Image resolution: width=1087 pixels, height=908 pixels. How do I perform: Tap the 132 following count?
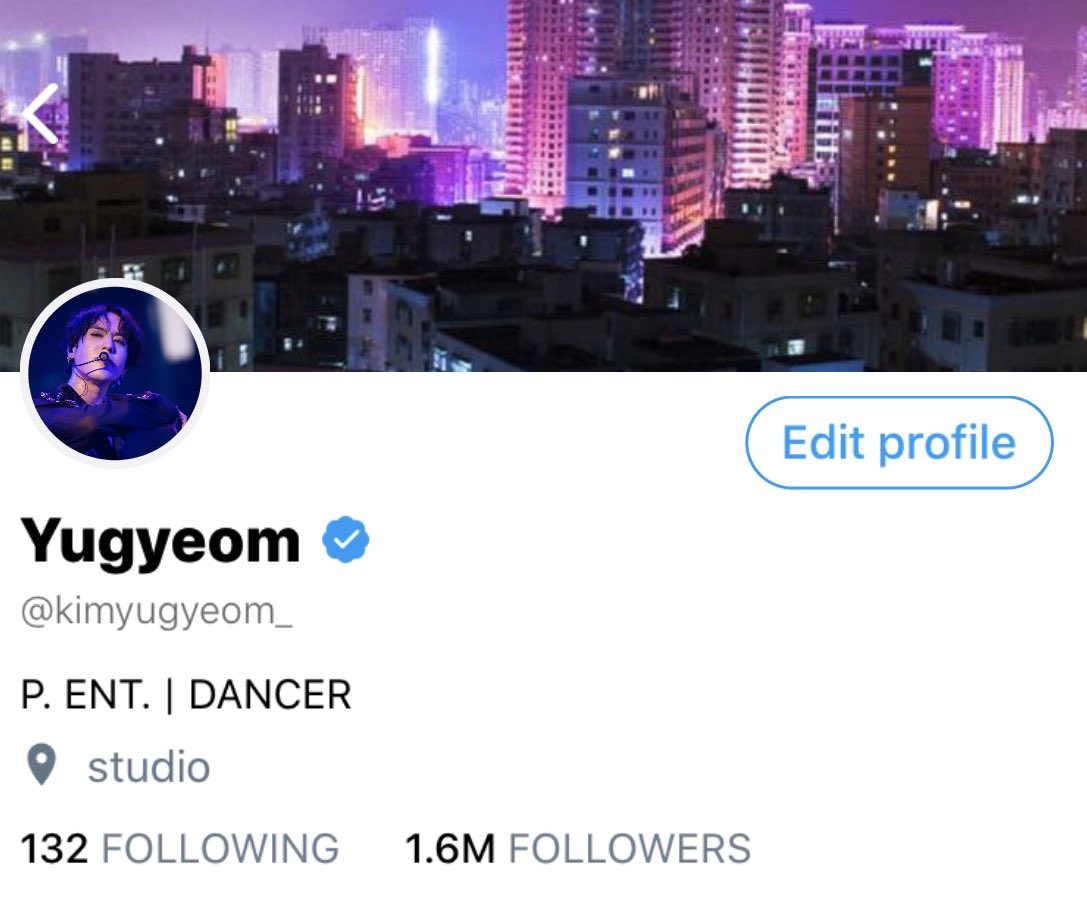tap(55, 848)
